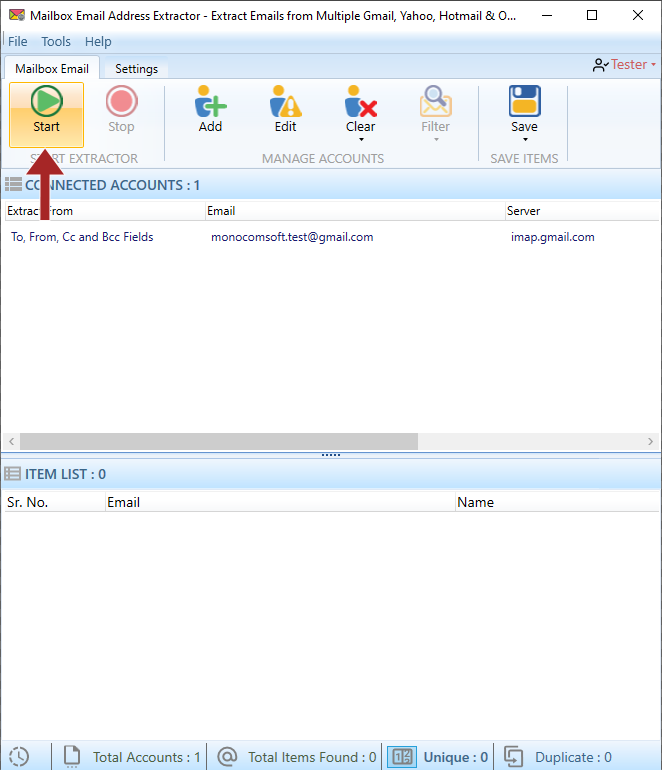Switch to the Settings tab
Image resolution: width=662 pixels, height=770 pixels.
(x=137, y=69)
